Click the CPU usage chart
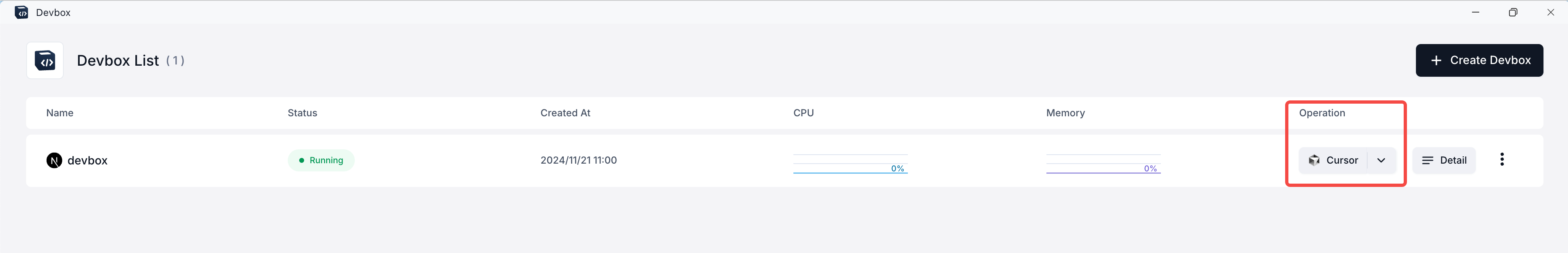The image size is (1568, 253). click(850, 164)
